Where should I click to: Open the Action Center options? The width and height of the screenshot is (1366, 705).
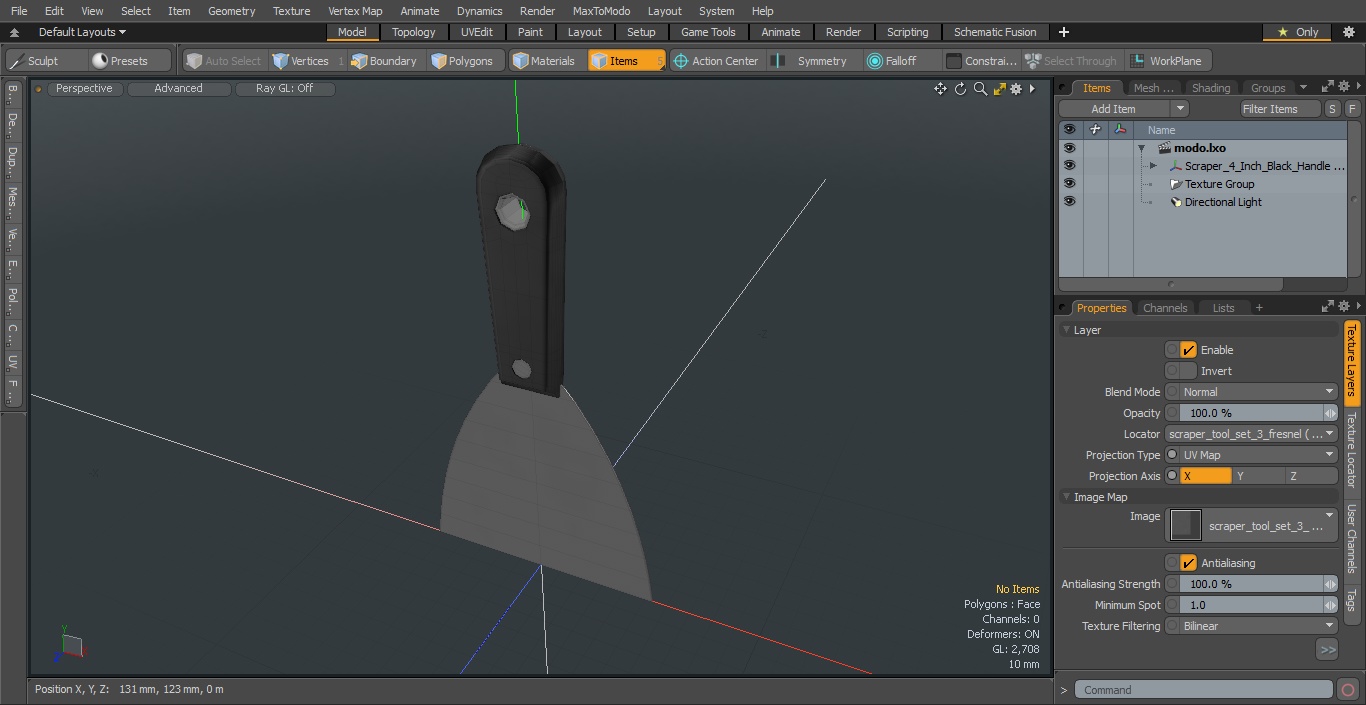716,61
